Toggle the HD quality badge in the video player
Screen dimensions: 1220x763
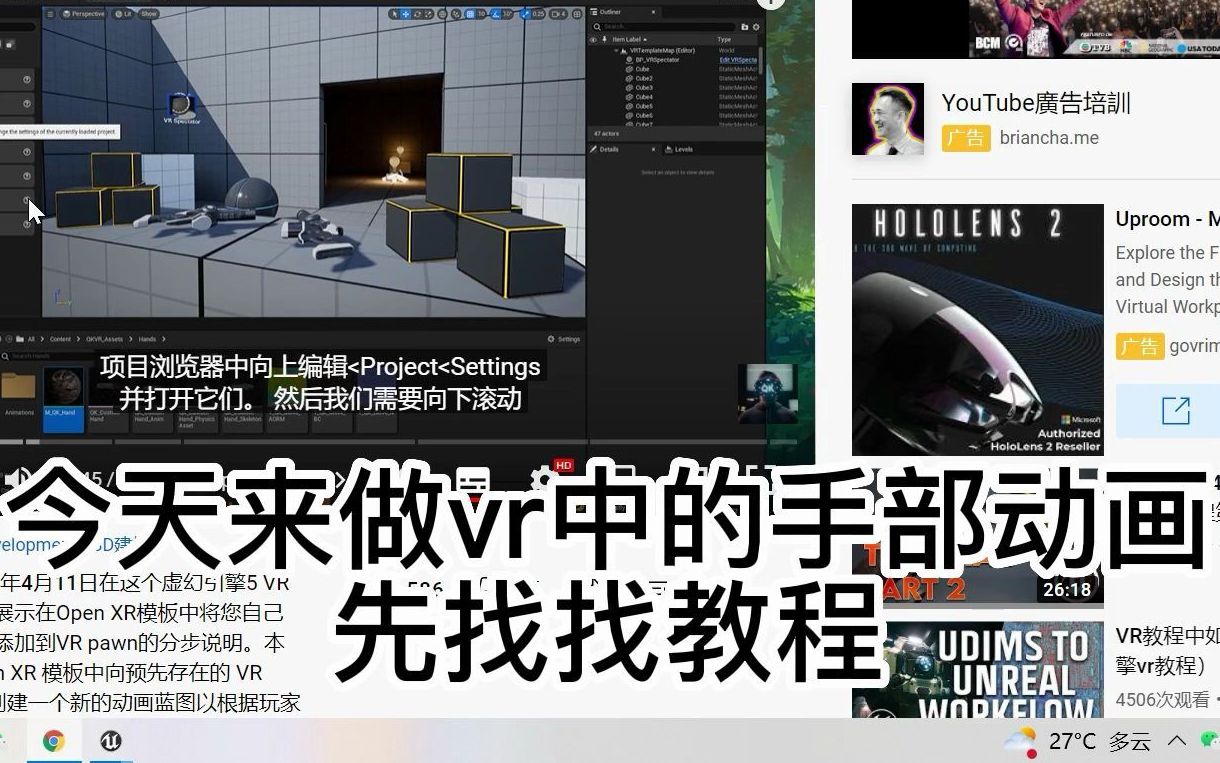tap(562, 464)
